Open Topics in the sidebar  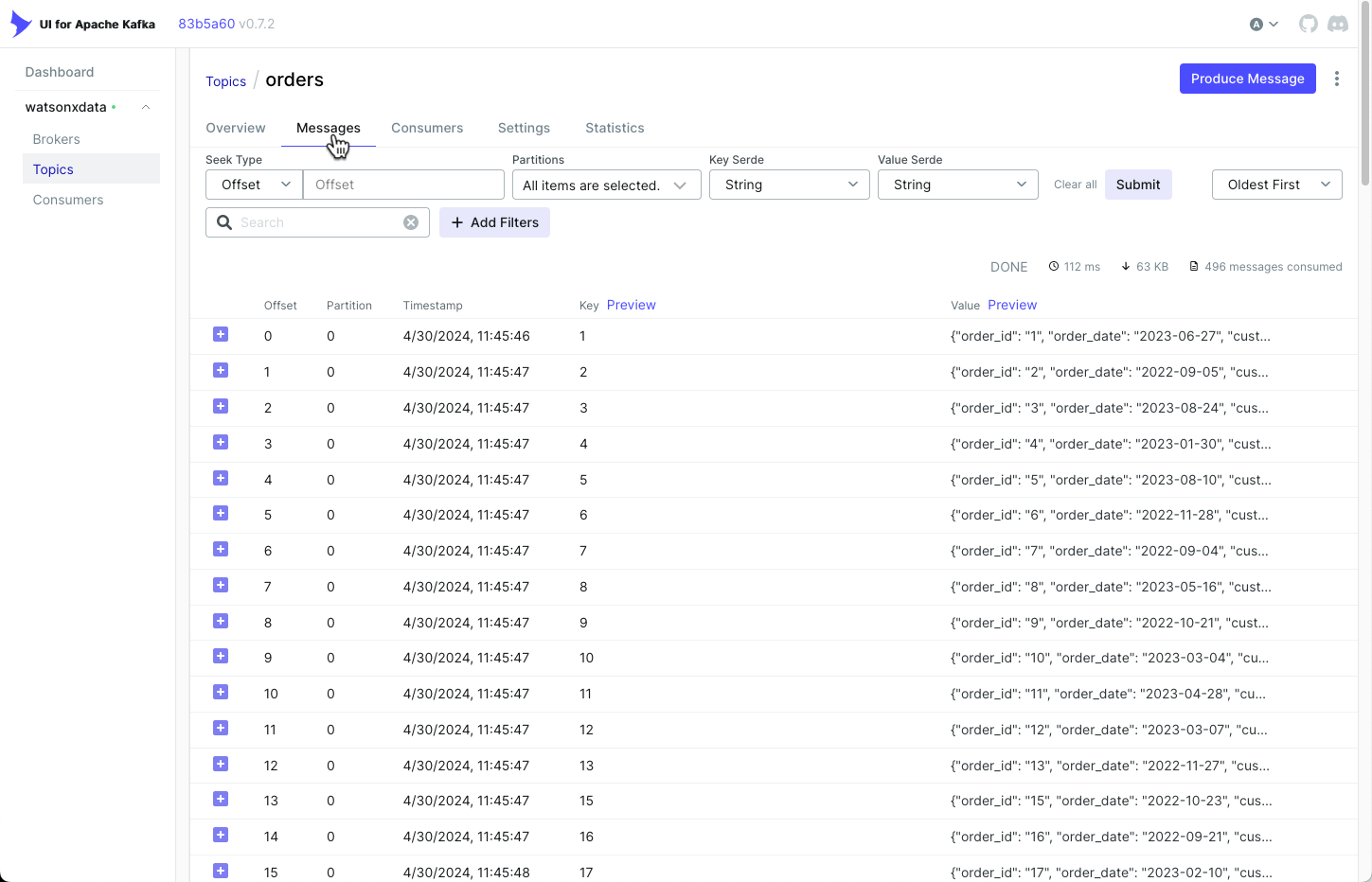[x=91, y=169]
